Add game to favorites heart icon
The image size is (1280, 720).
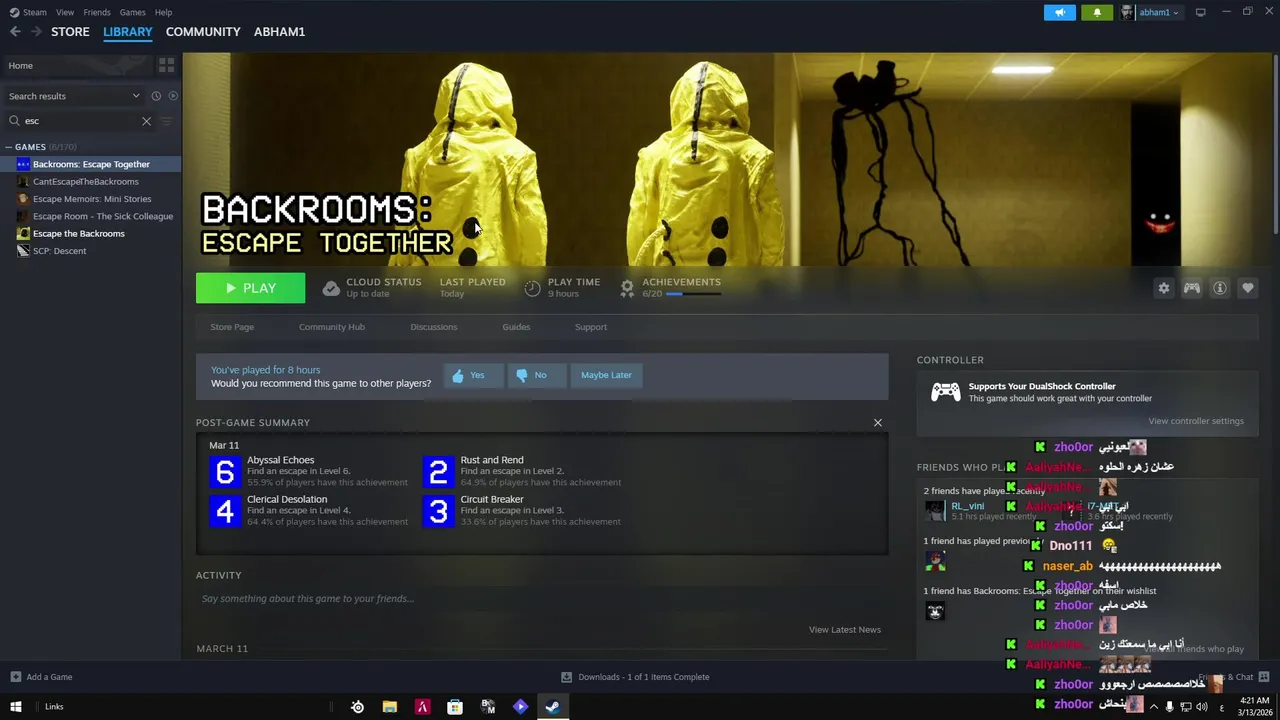point(1247,288)
